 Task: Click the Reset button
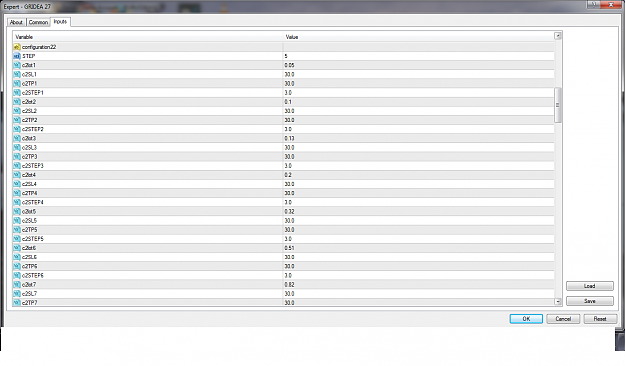pos(600,319)
